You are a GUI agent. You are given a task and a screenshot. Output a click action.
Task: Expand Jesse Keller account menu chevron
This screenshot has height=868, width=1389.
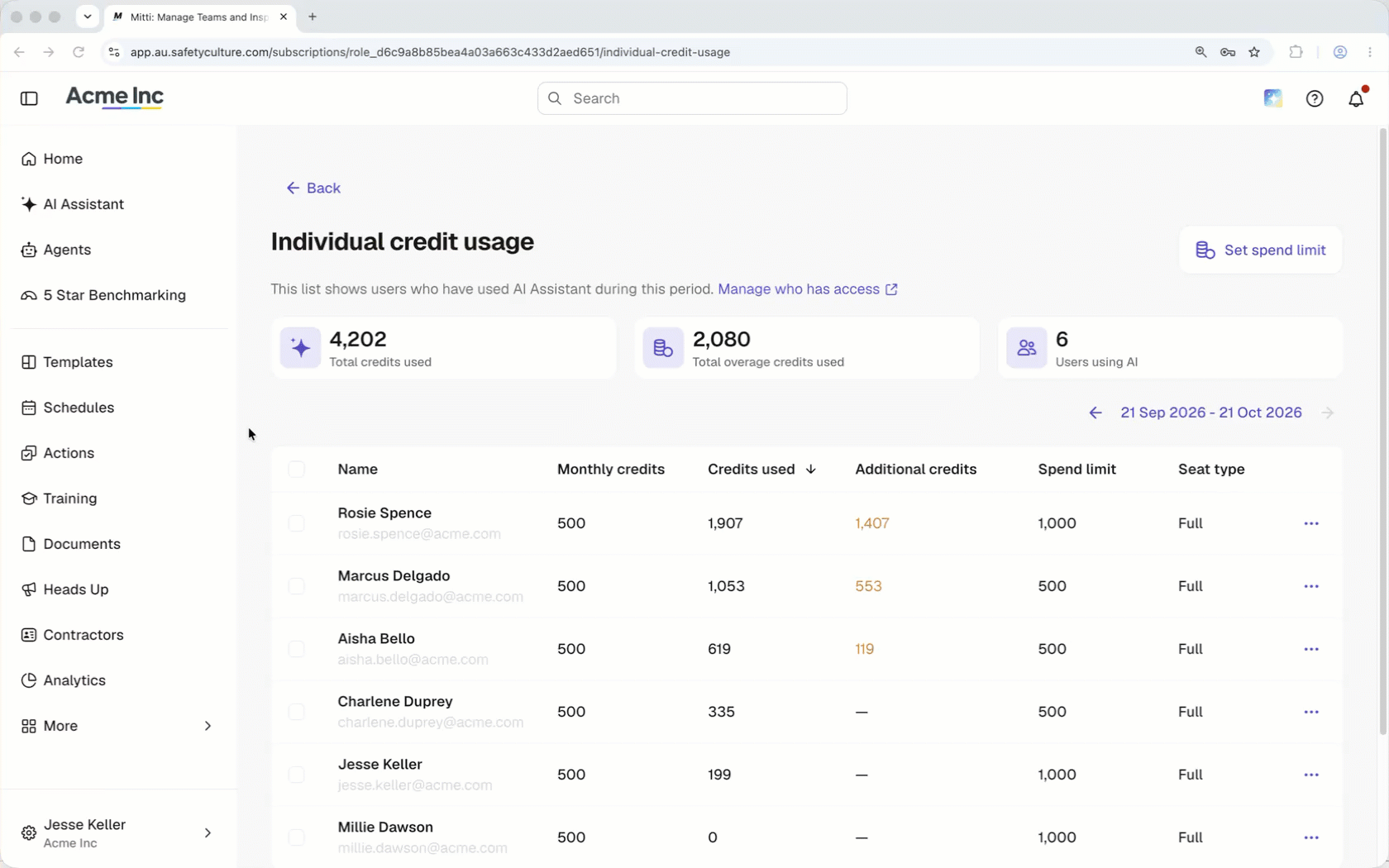click(208, 832)
